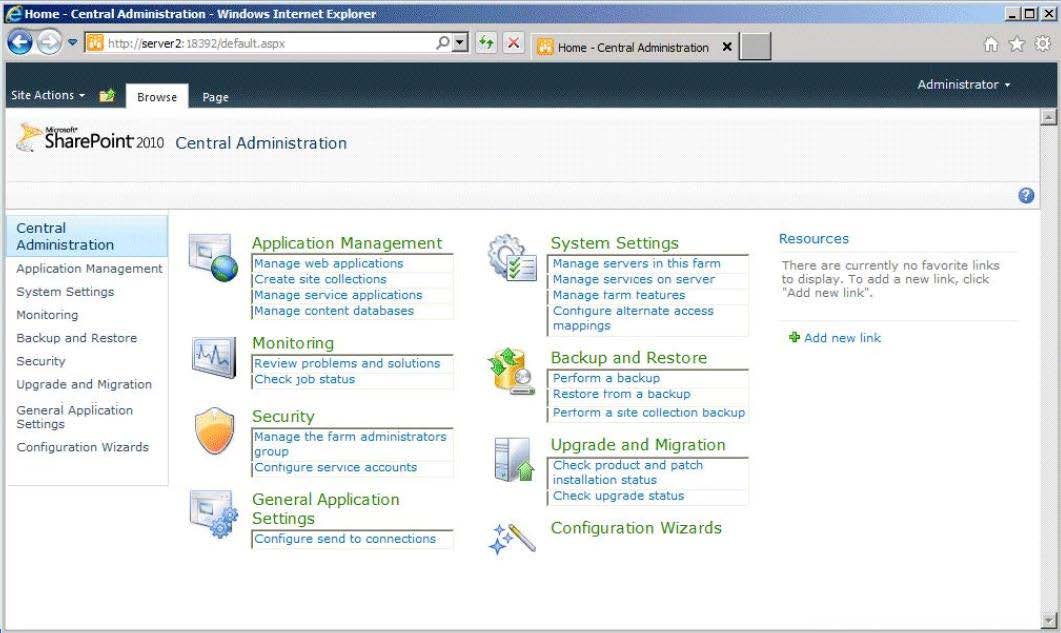Viewport: 1061px width, 633px height.
Task: Open Monitoring in left navigation
Action: pyautogui.click(x=47, y=315)
